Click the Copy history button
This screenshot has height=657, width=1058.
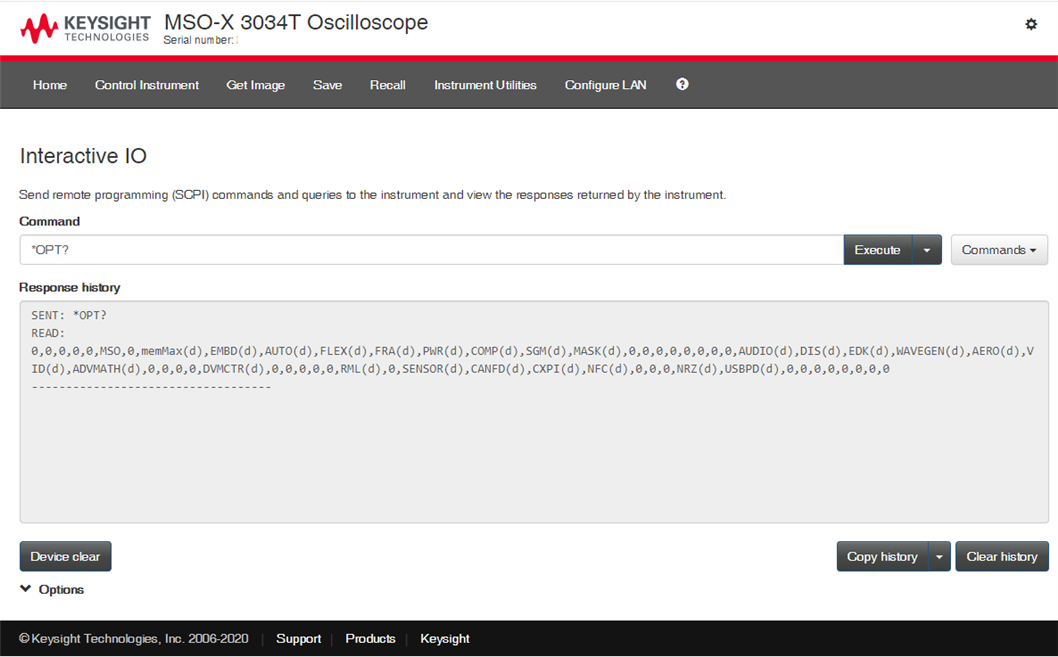tap(883, 556)
